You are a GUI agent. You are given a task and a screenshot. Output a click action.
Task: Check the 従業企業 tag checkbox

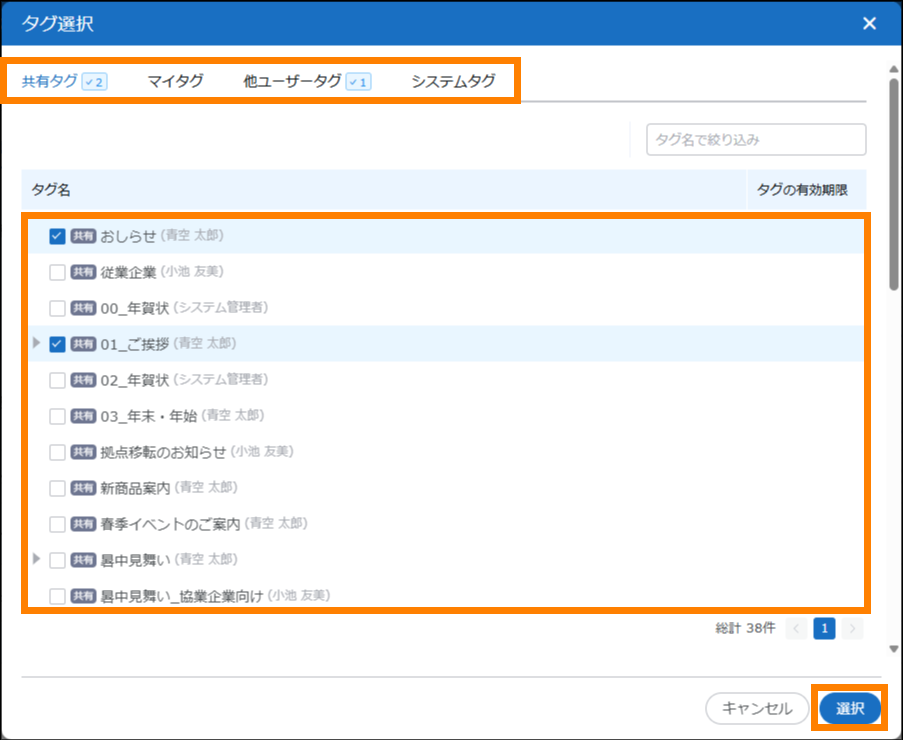tap(57, 272)
